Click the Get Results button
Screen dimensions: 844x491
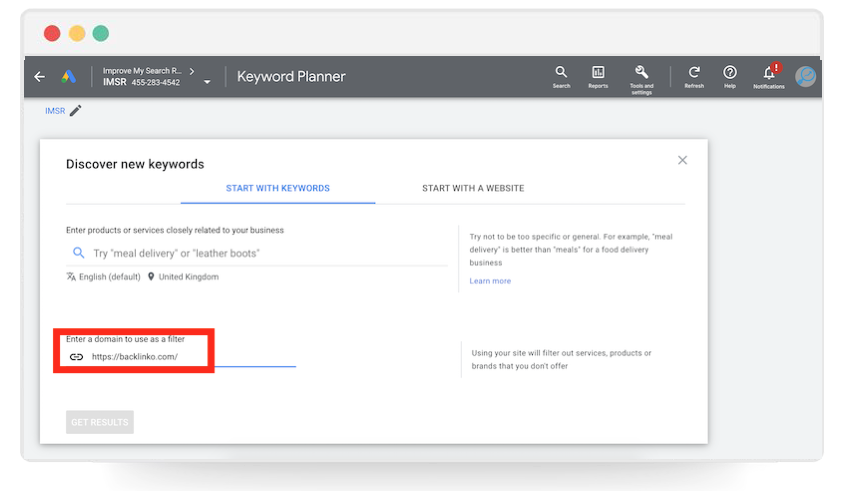pyautogui.click(x=100, y=422)
